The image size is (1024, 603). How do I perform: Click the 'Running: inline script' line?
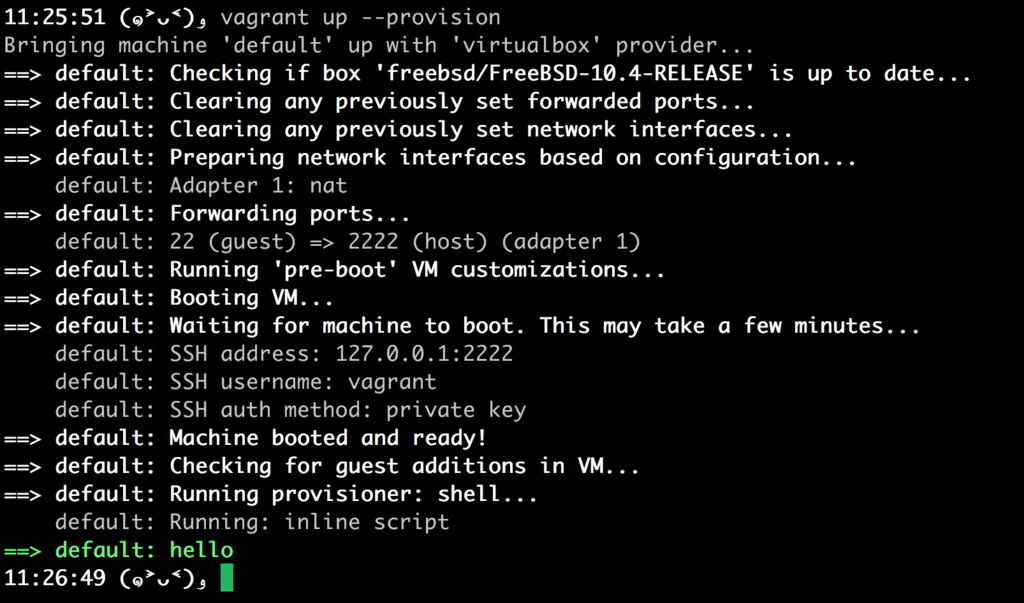310,522
